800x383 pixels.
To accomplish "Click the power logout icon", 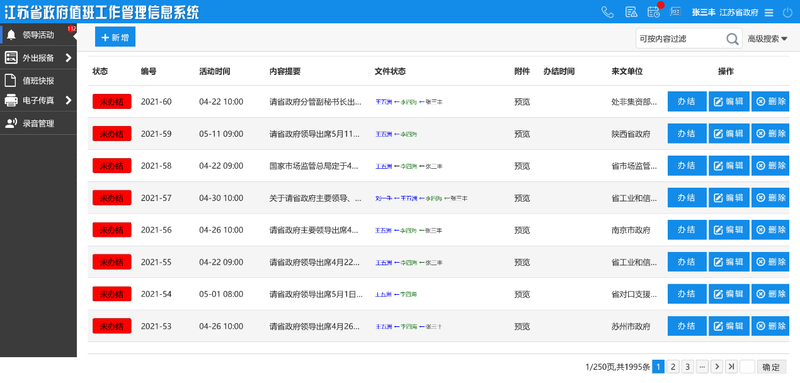I will [x=787, y=12].
